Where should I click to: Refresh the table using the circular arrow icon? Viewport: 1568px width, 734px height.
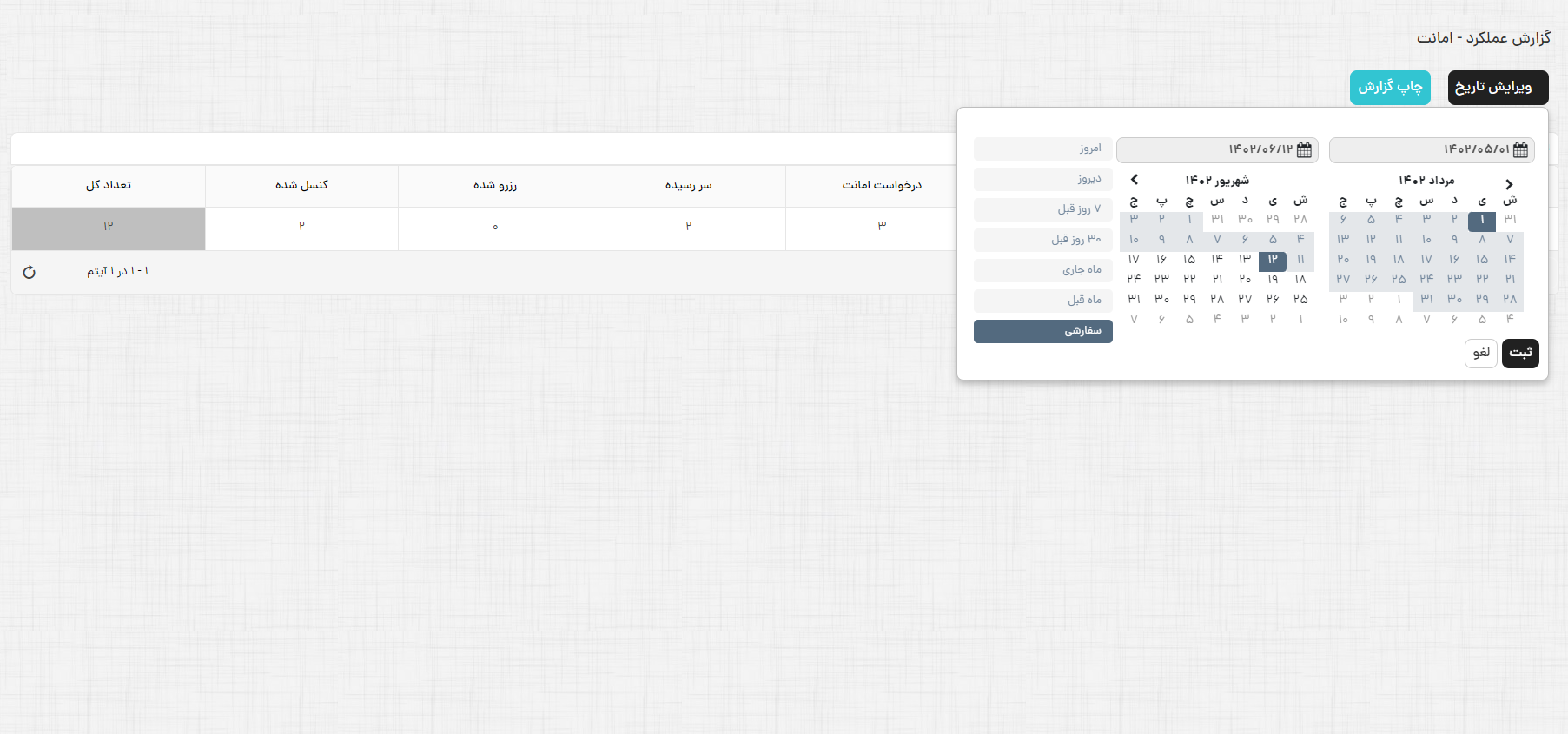[29, 272]
